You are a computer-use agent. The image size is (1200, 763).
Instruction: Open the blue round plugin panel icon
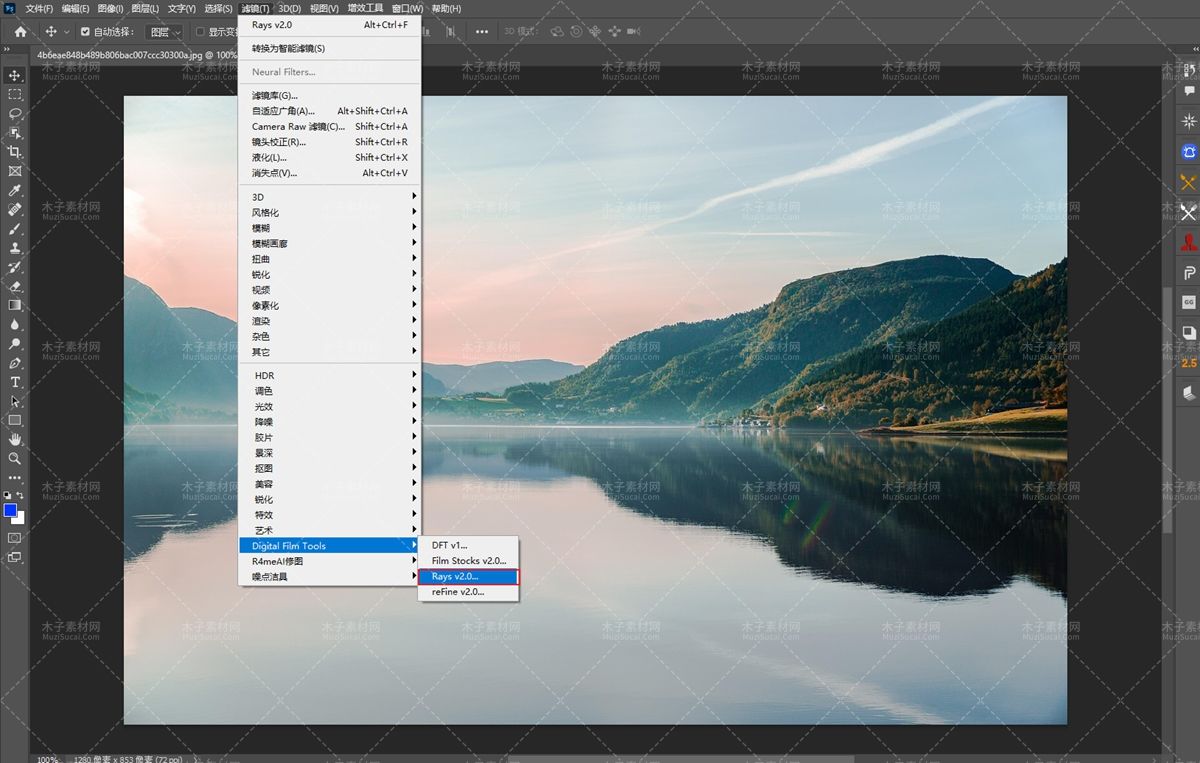point(1189,152)
